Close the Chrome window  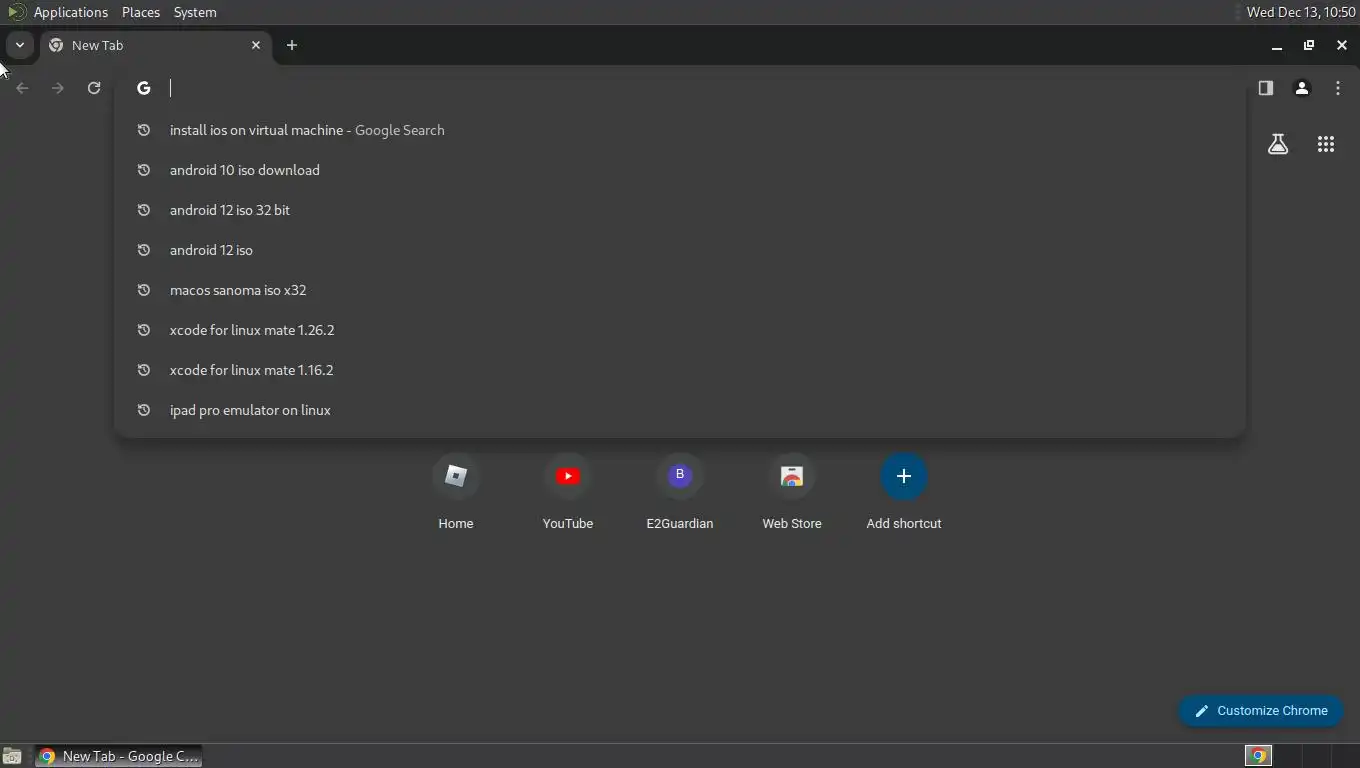pyautogui.click(x=1342, y=45)
